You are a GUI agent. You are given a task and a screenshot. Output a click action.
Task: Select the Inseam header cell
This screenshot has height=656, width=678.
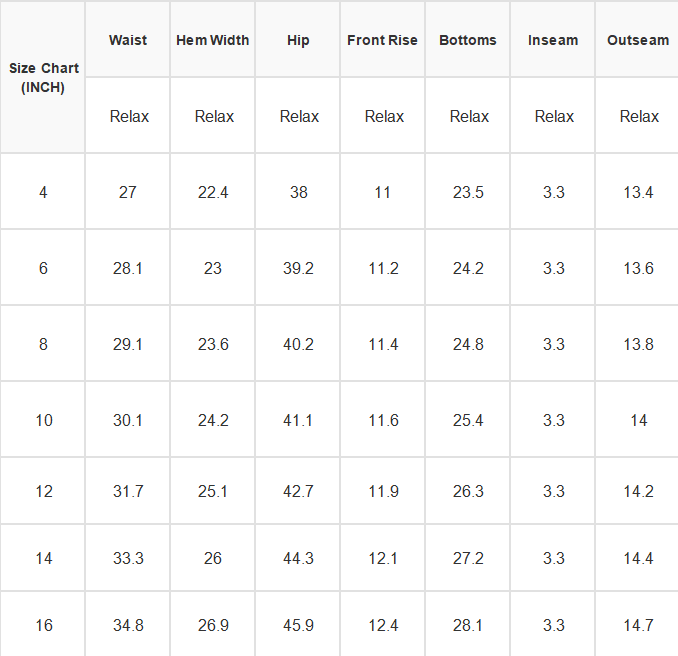(x=553, y=40)
